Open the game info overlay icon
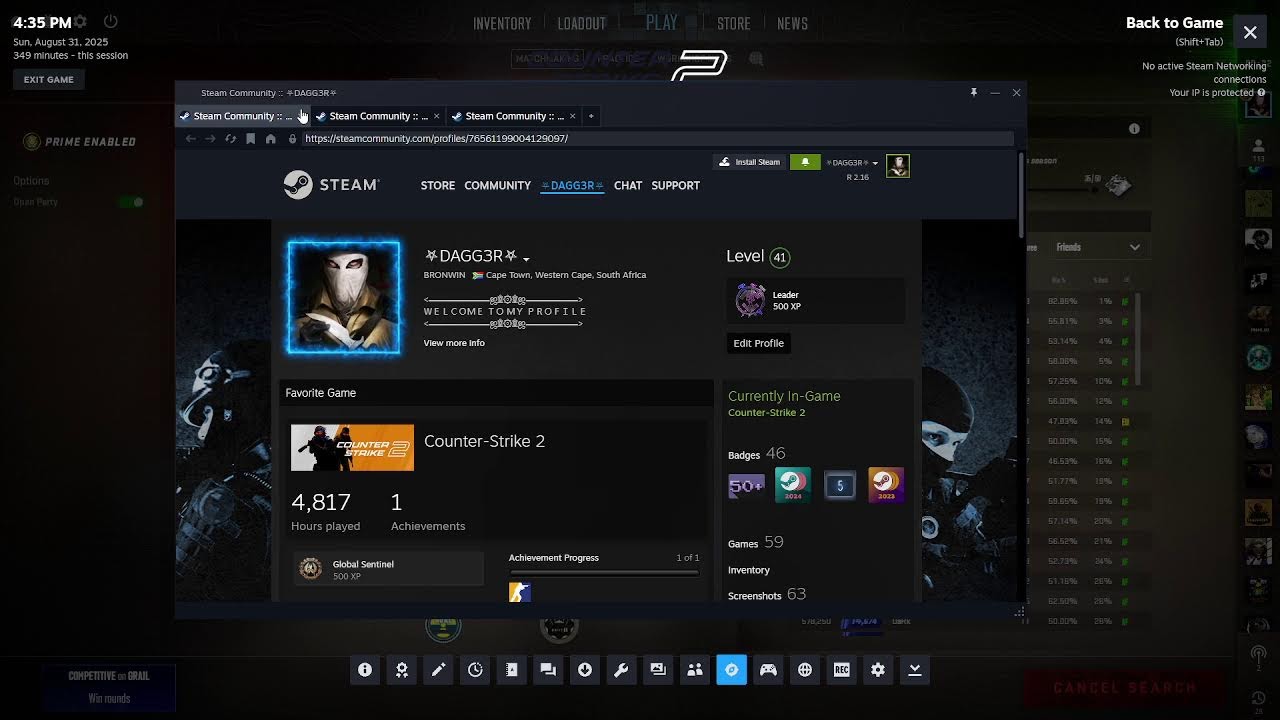 365,670
